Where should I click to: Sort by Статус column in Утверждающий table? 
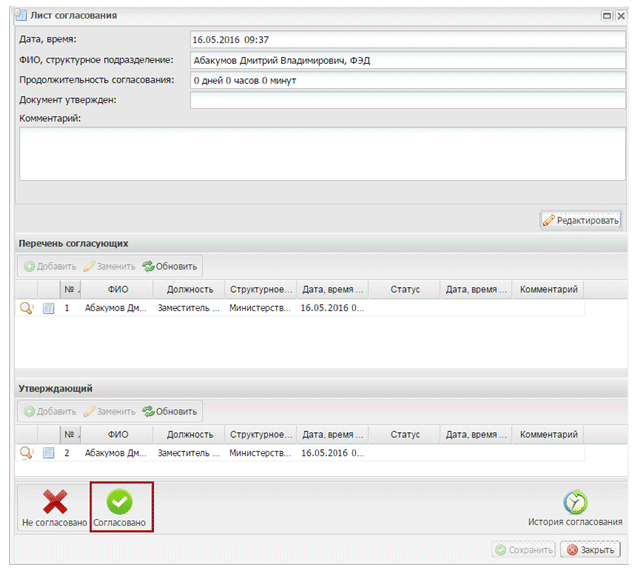pyautogui.click(x=405, y=435)
